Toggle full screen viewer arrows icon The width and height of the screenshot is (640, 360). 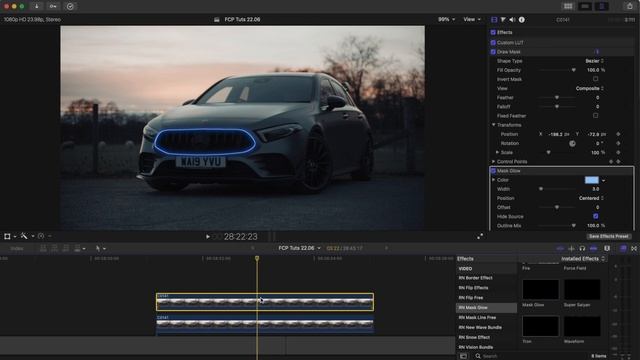(x=480, y=236)
